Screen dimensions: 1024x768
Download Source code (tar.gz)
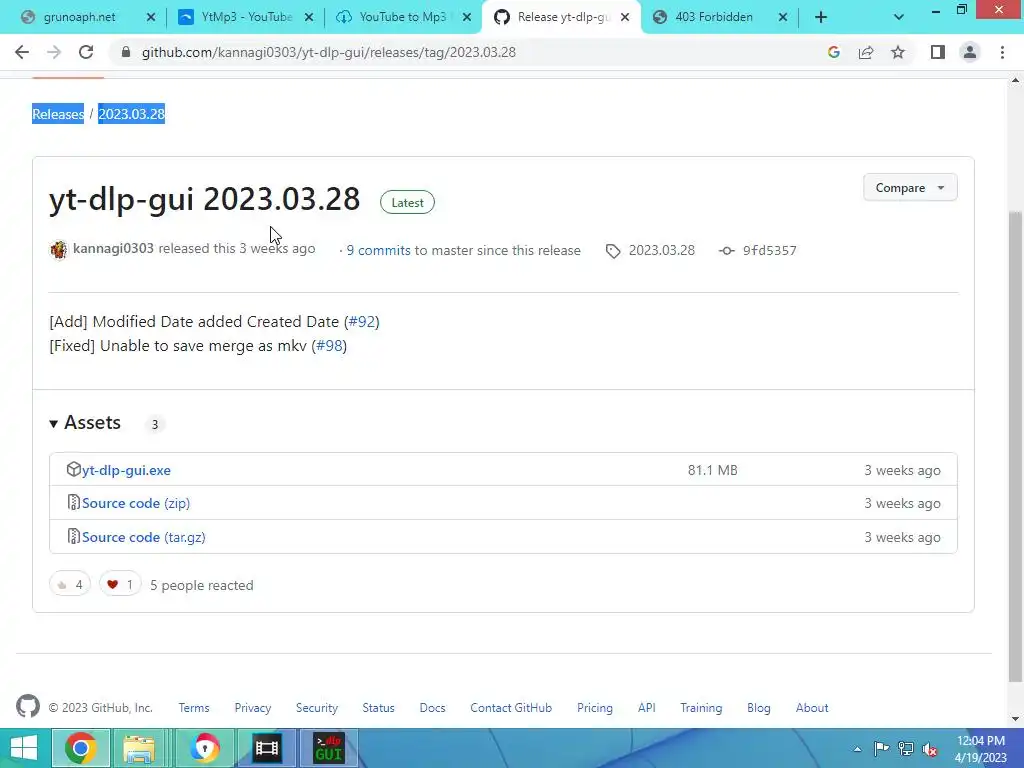pos(144,537)
